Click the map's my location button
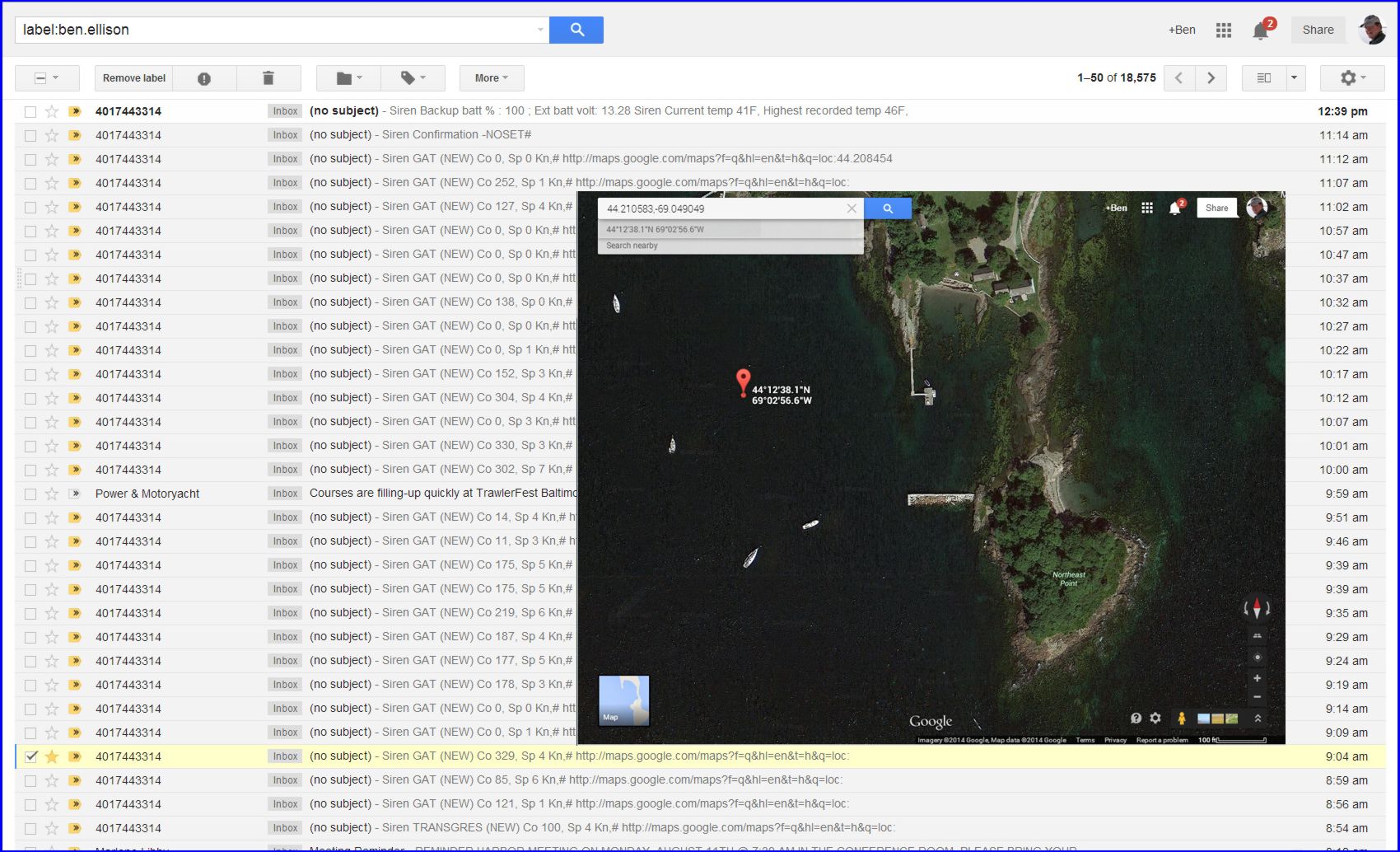This screenshot has width=1400, height=852. click(x=1257, y=658)
